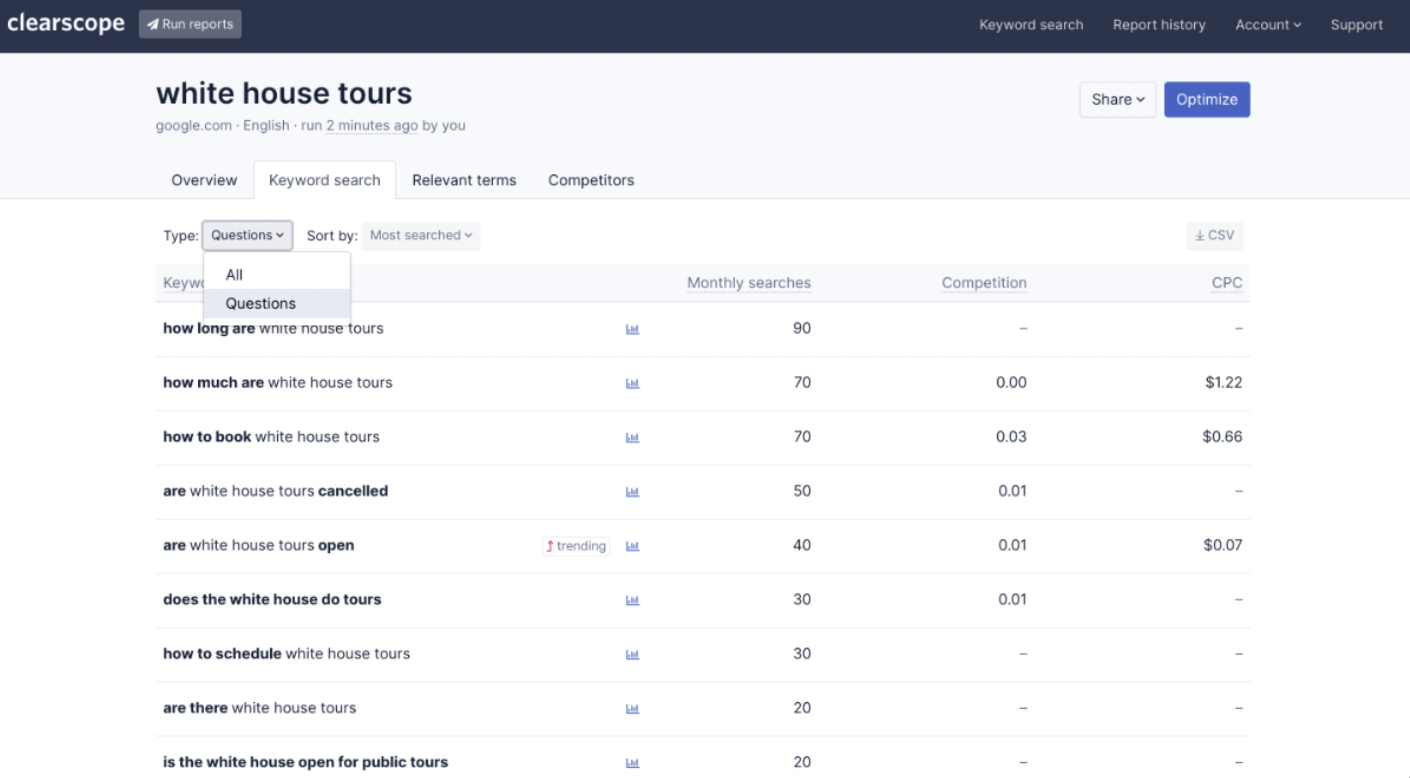Click the 0.03 competition value
1410x778 pixels.
click(x=1012, y=437)
